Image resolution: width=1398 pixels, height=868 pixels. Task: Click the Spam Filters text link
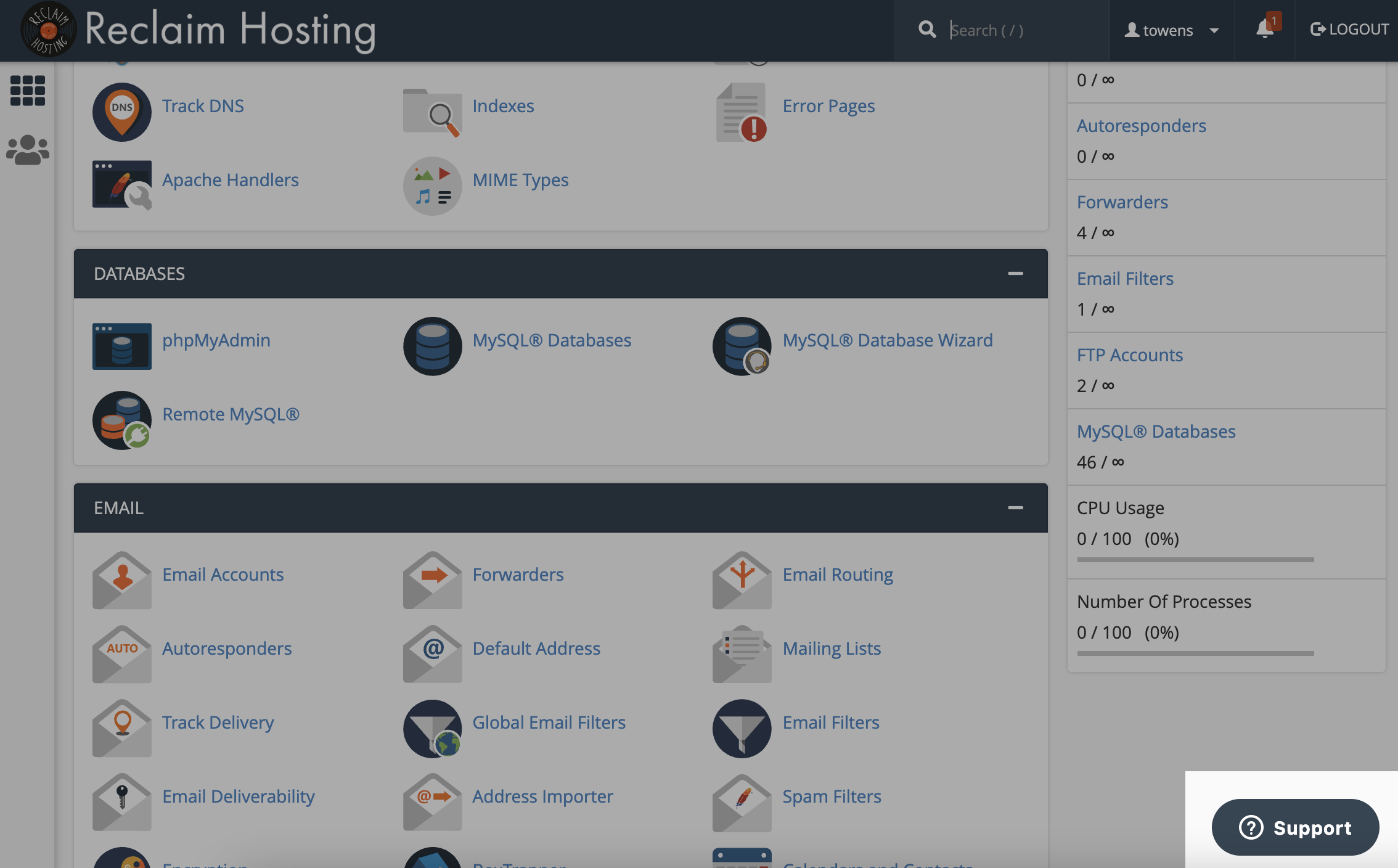[832, 796]
